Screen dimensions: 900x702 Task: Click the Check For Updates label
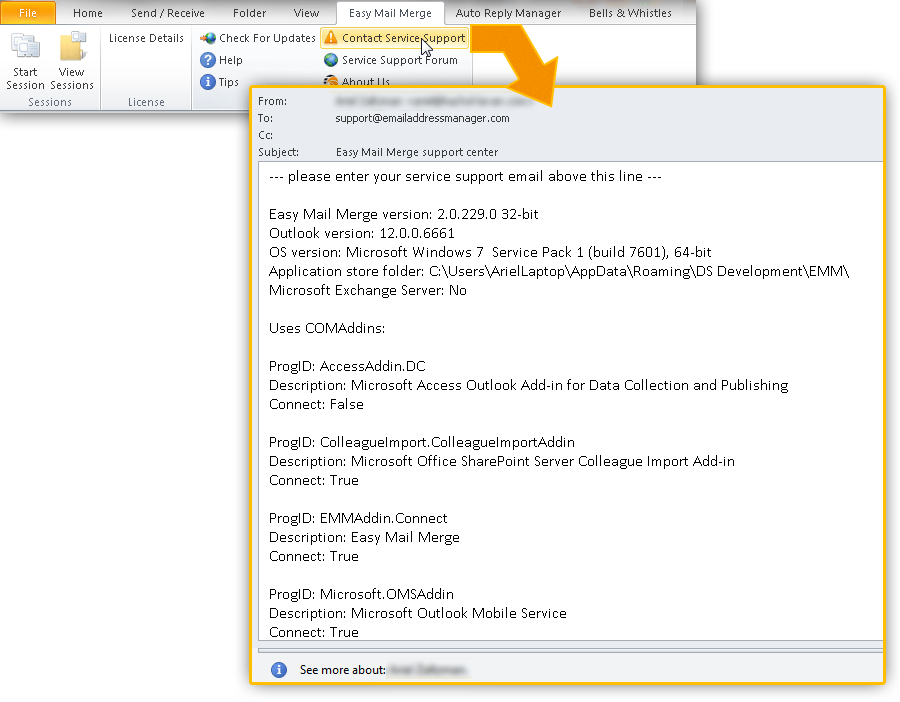pos(267,38)
